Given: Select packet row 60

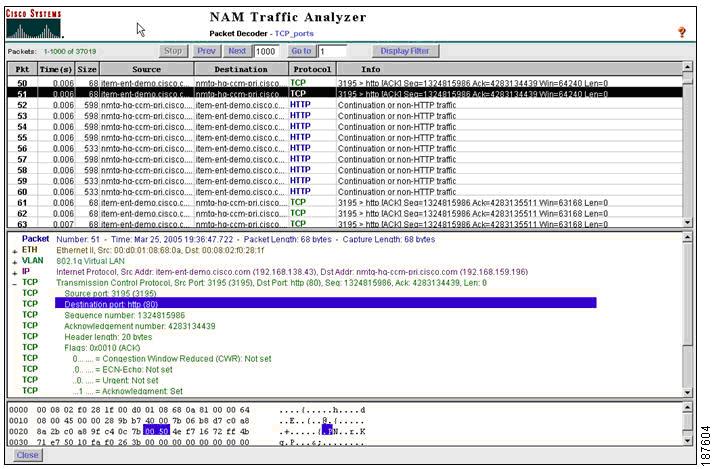Looking at the screenshot, I should coord(345,191).
